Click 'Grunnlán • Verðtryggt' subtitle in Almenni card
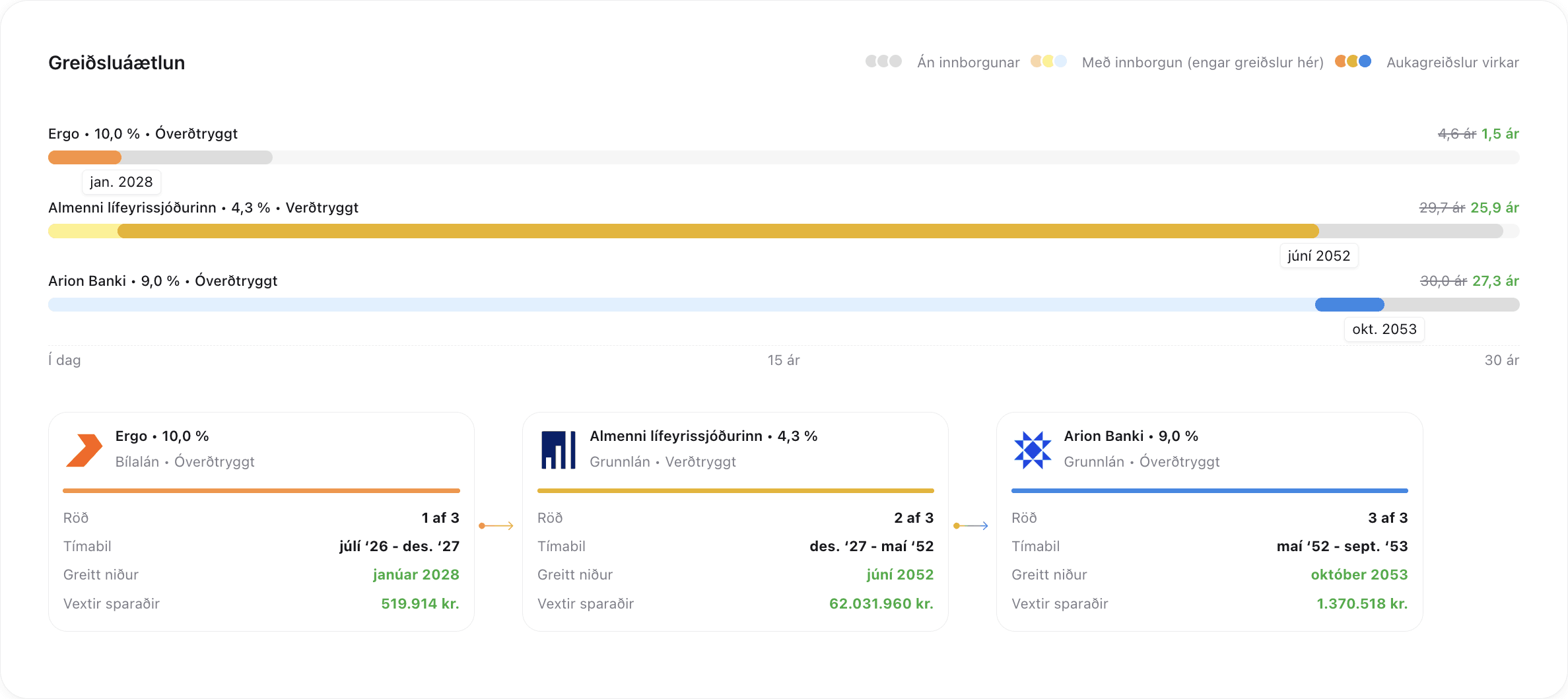Screen dimensions: 1568x699 663,462
